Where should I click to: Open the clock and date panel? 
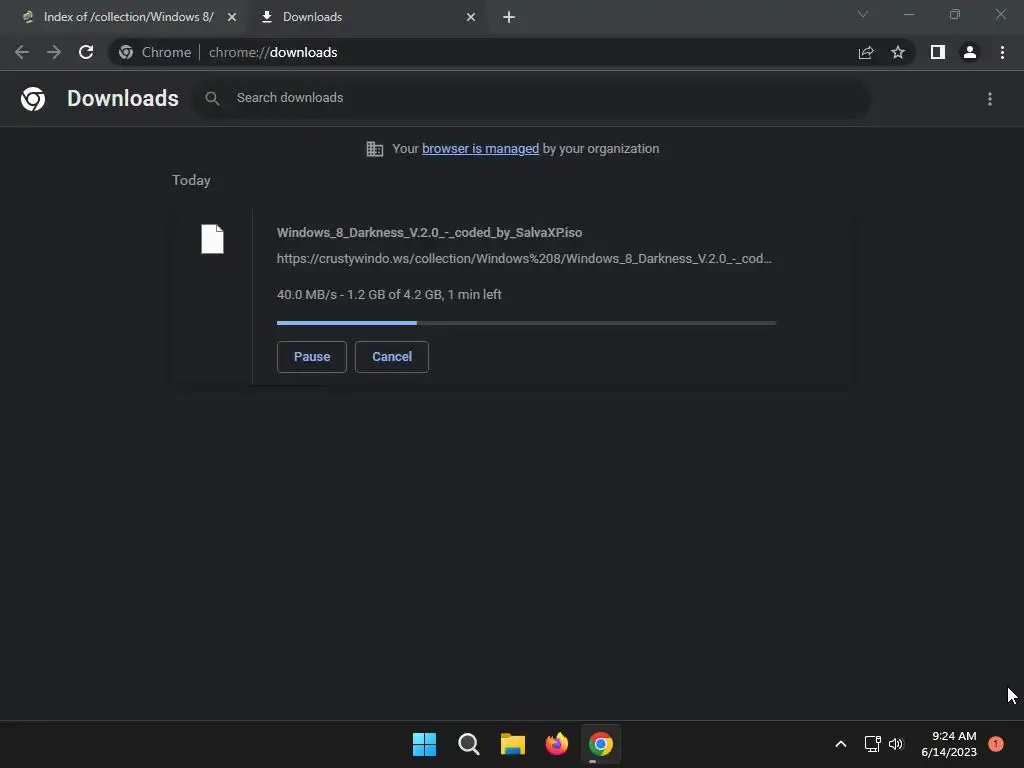click(949, 744)
